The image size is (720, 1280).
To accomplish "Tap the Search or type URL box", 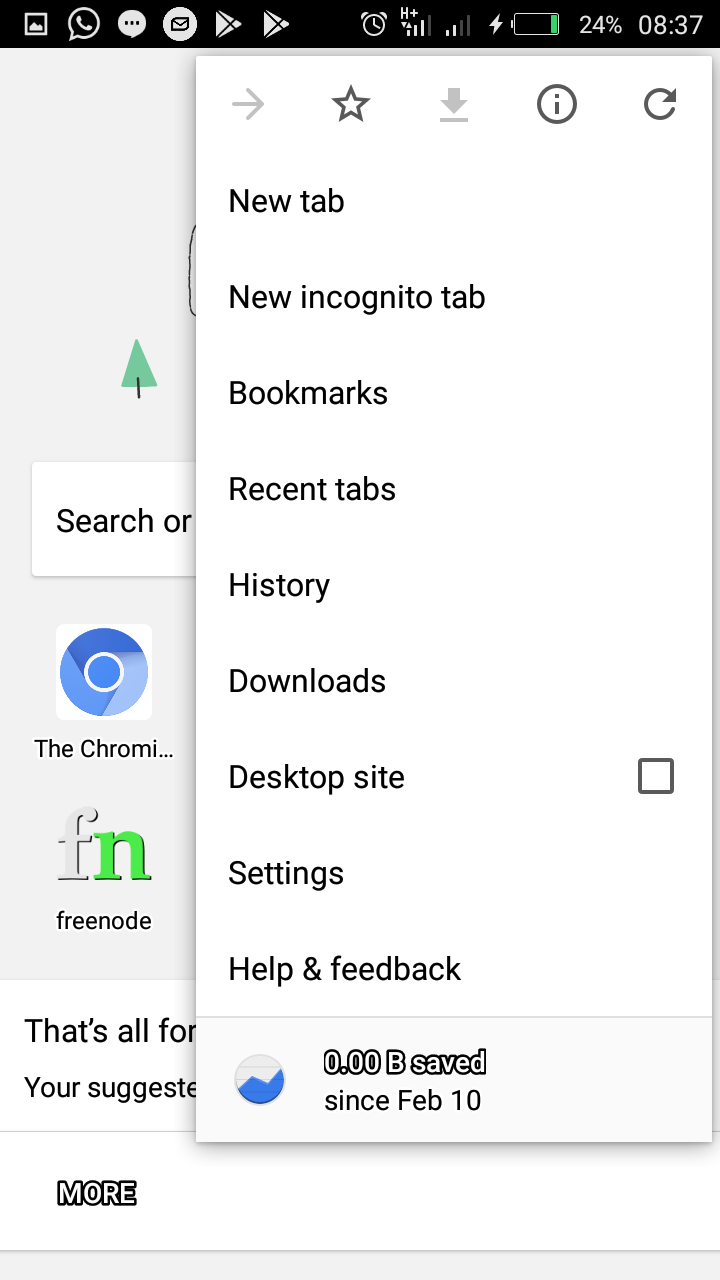I will 114,519.
